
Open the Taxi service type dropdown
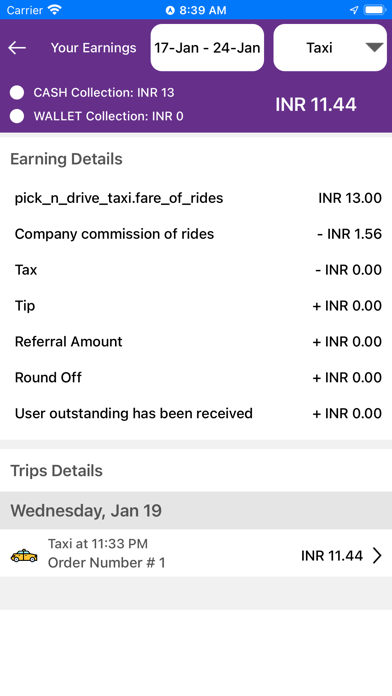click(330, 47)
